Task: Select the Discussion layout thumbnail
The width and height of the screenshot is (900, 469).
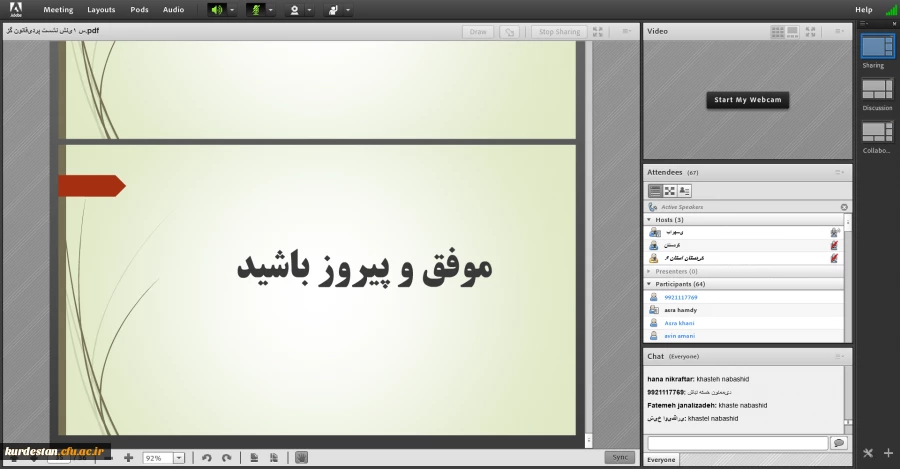Action: pos(877,90)
